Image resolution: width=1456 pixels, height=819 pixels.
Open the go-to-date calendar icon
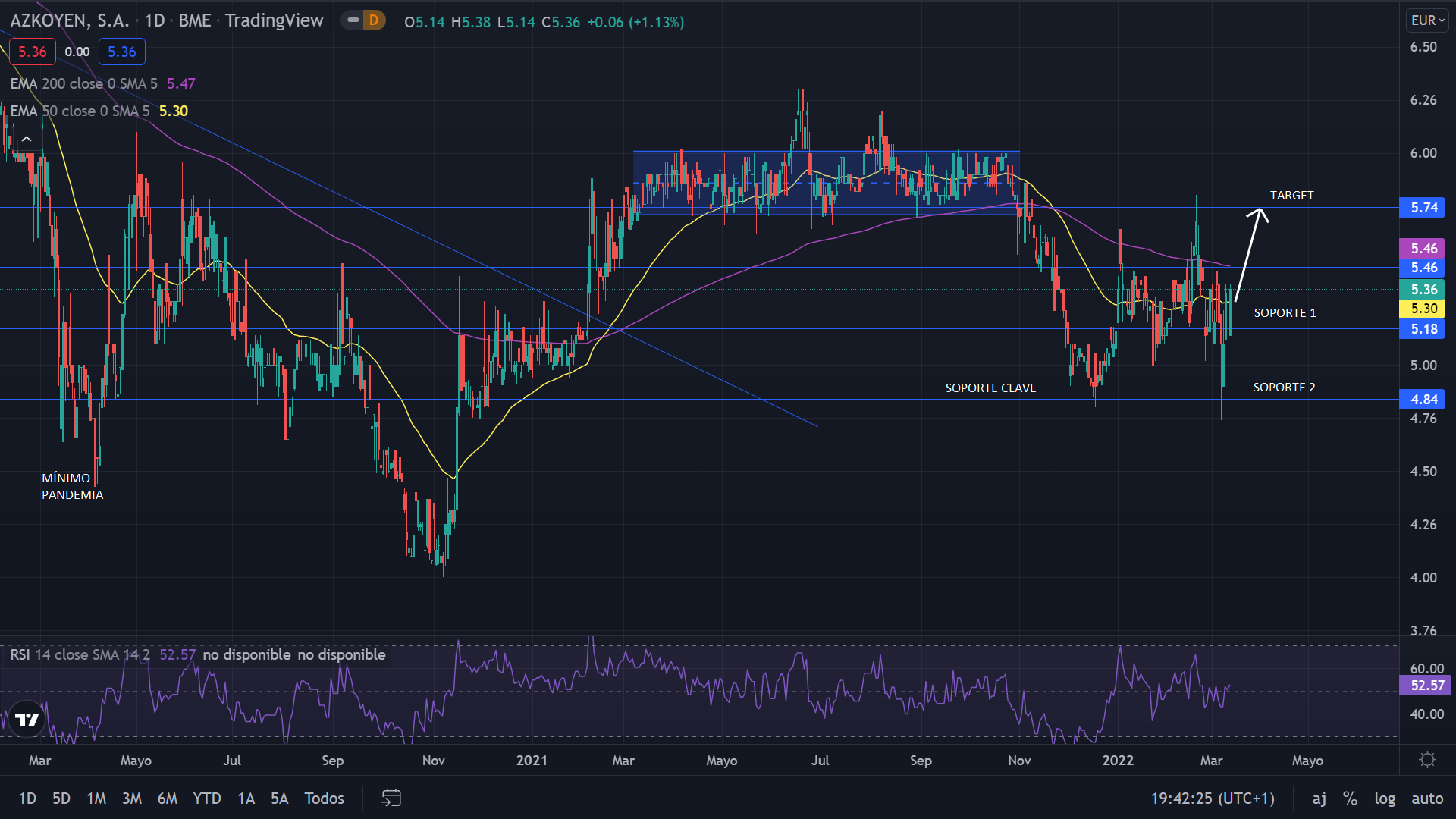391,798
